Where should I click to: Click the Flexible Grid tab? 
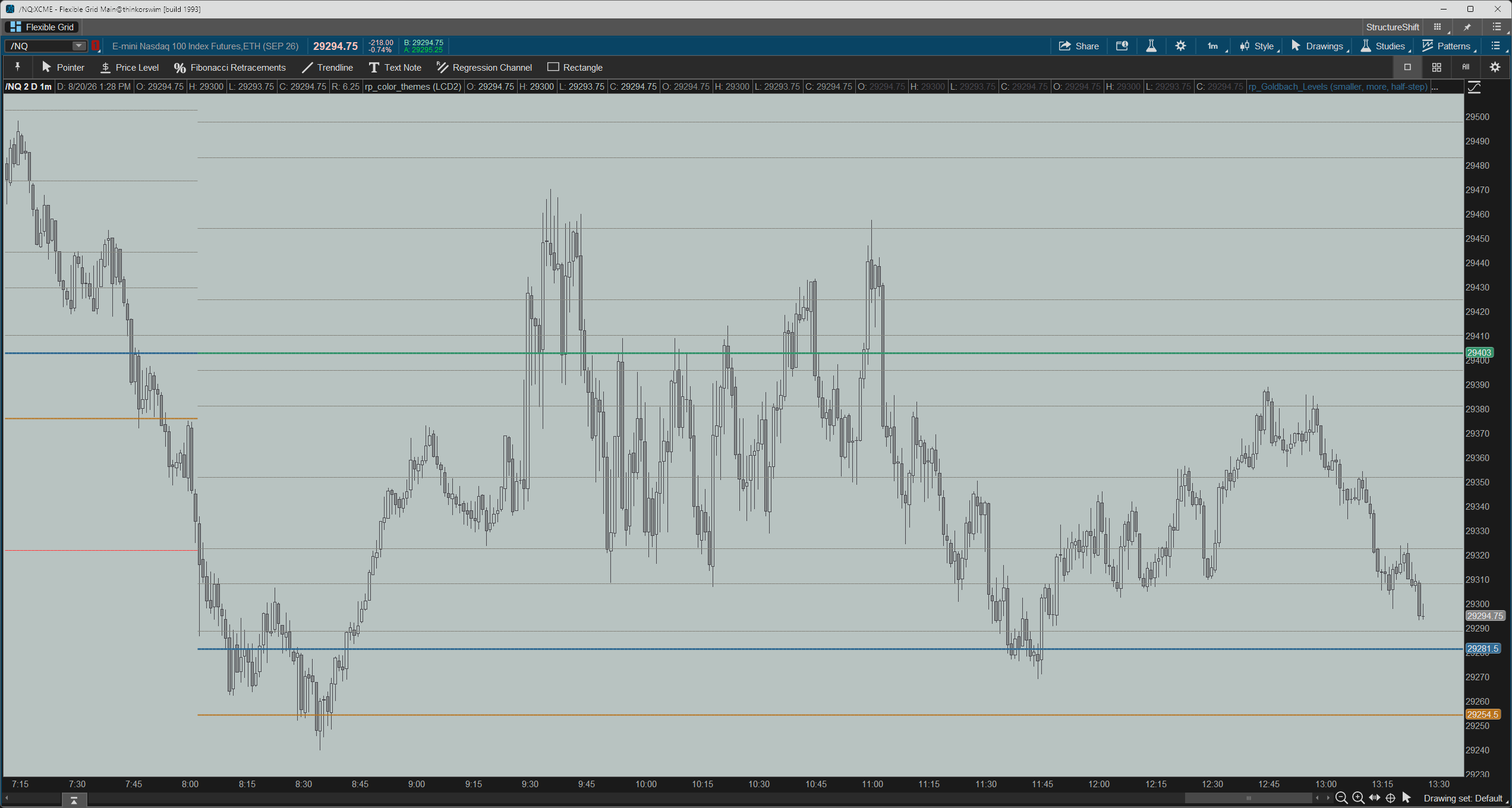tap(42, 27)
